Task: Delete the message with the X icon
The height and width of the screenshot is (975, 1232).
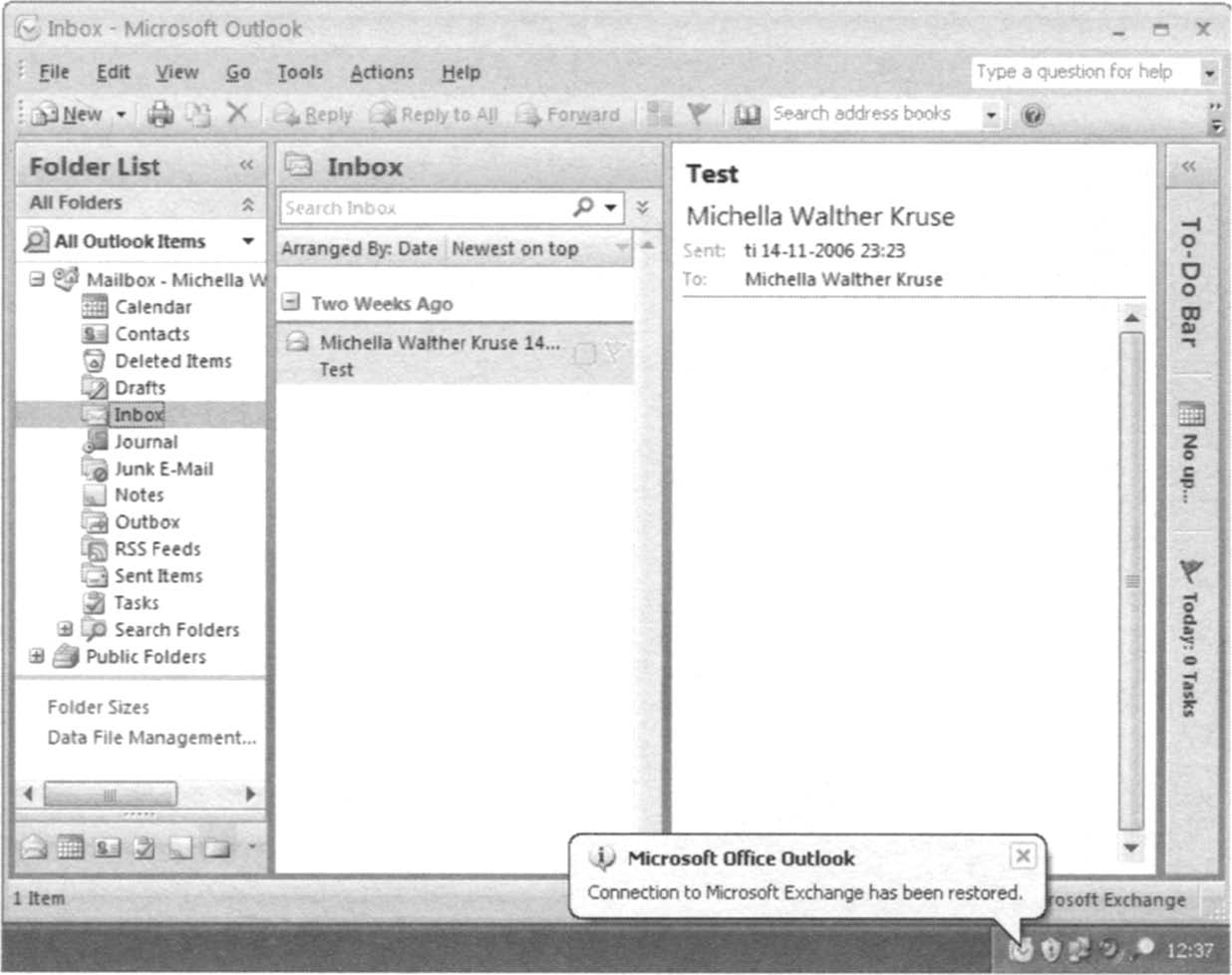Action: [236, 114]
